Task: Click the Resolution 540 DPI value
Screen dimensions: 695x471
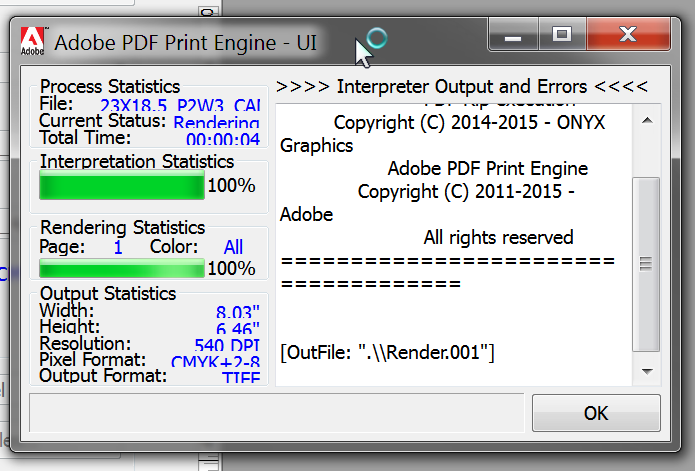Action: pos(226,345)
